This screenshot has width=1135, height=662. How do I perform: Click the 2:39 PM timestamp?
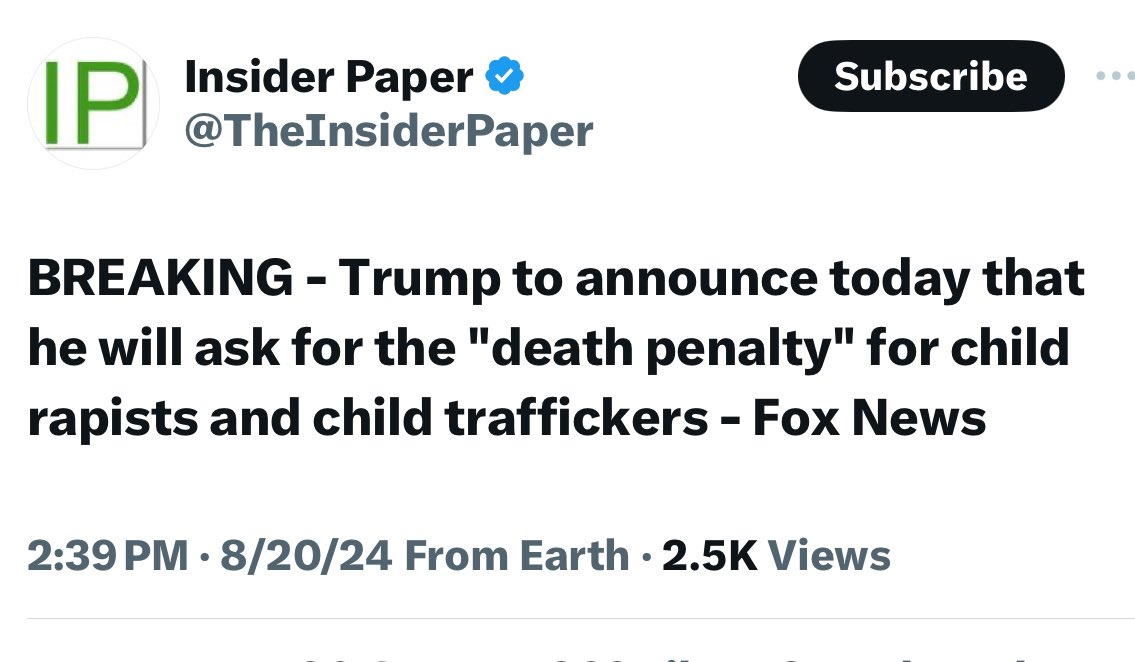pos(108,555)
